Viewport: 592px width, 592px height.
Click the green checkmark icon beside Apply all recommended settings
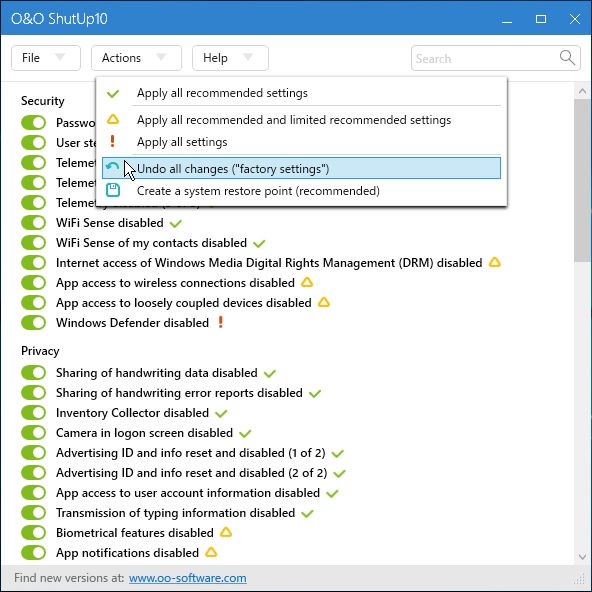pos(113,93)
